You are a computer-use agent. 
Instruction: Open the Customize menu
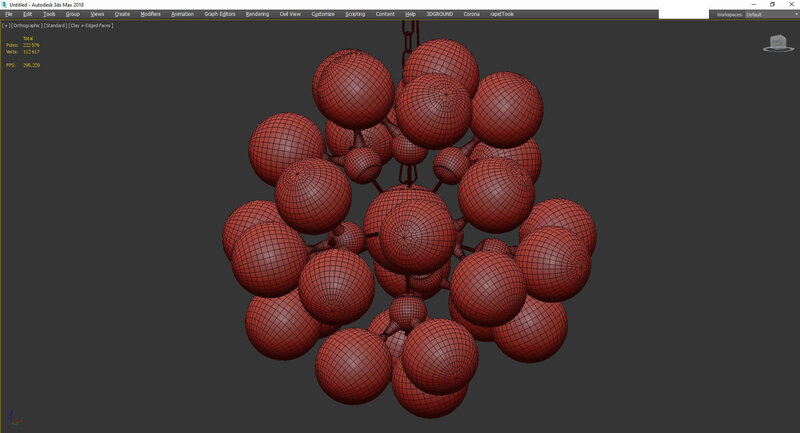pos(323,15)
